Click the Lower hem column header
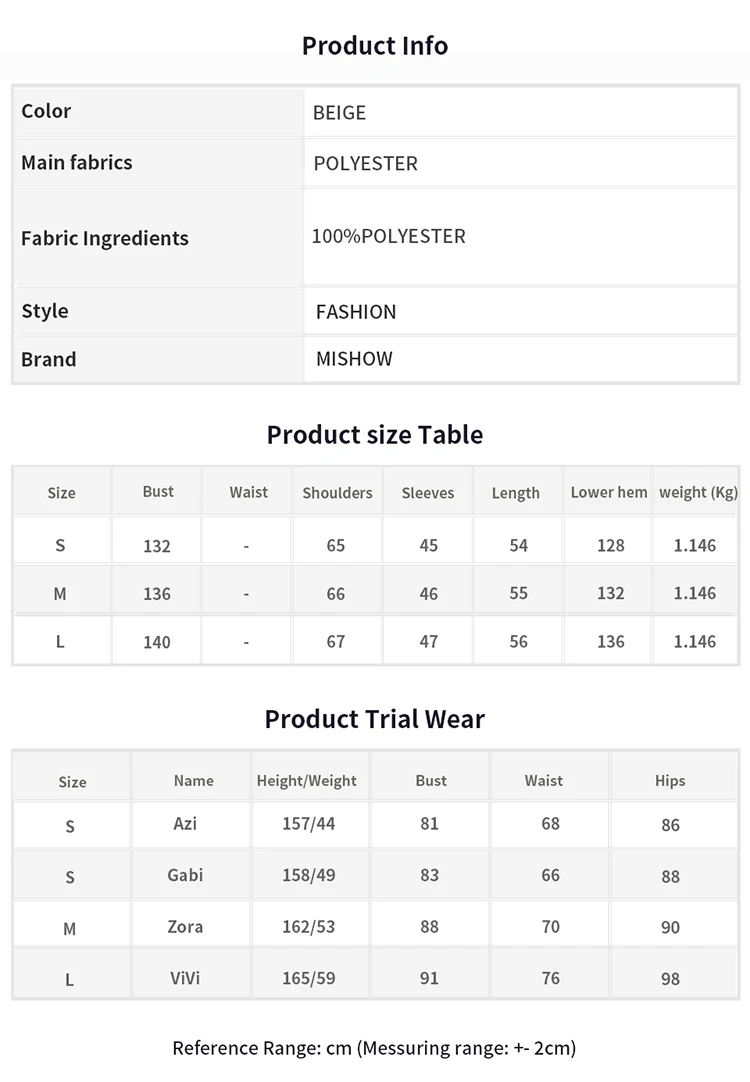 point(609,492)
